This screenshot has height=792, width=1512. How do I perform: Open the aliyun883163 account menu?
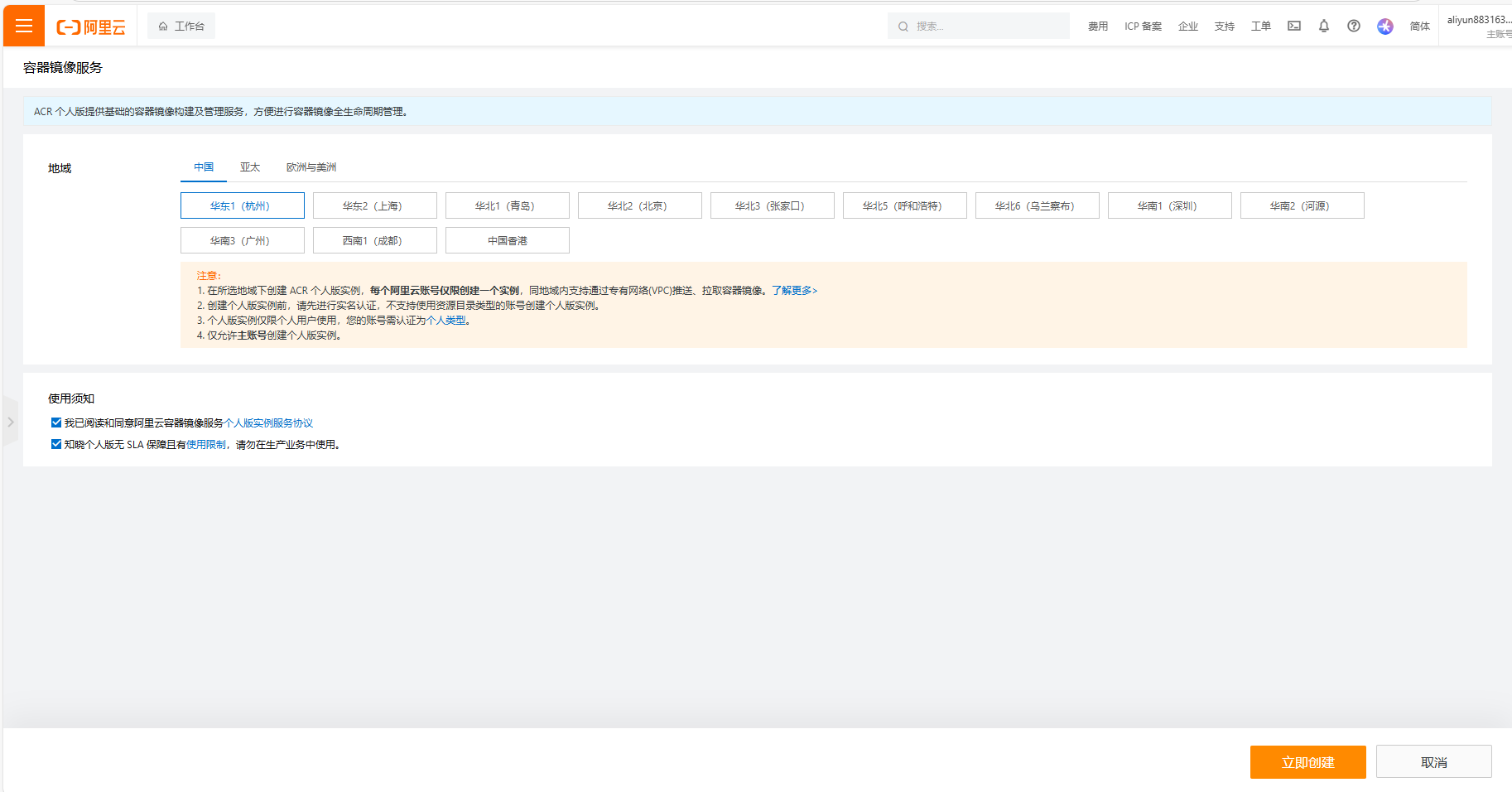click(x=1479, y=26)
